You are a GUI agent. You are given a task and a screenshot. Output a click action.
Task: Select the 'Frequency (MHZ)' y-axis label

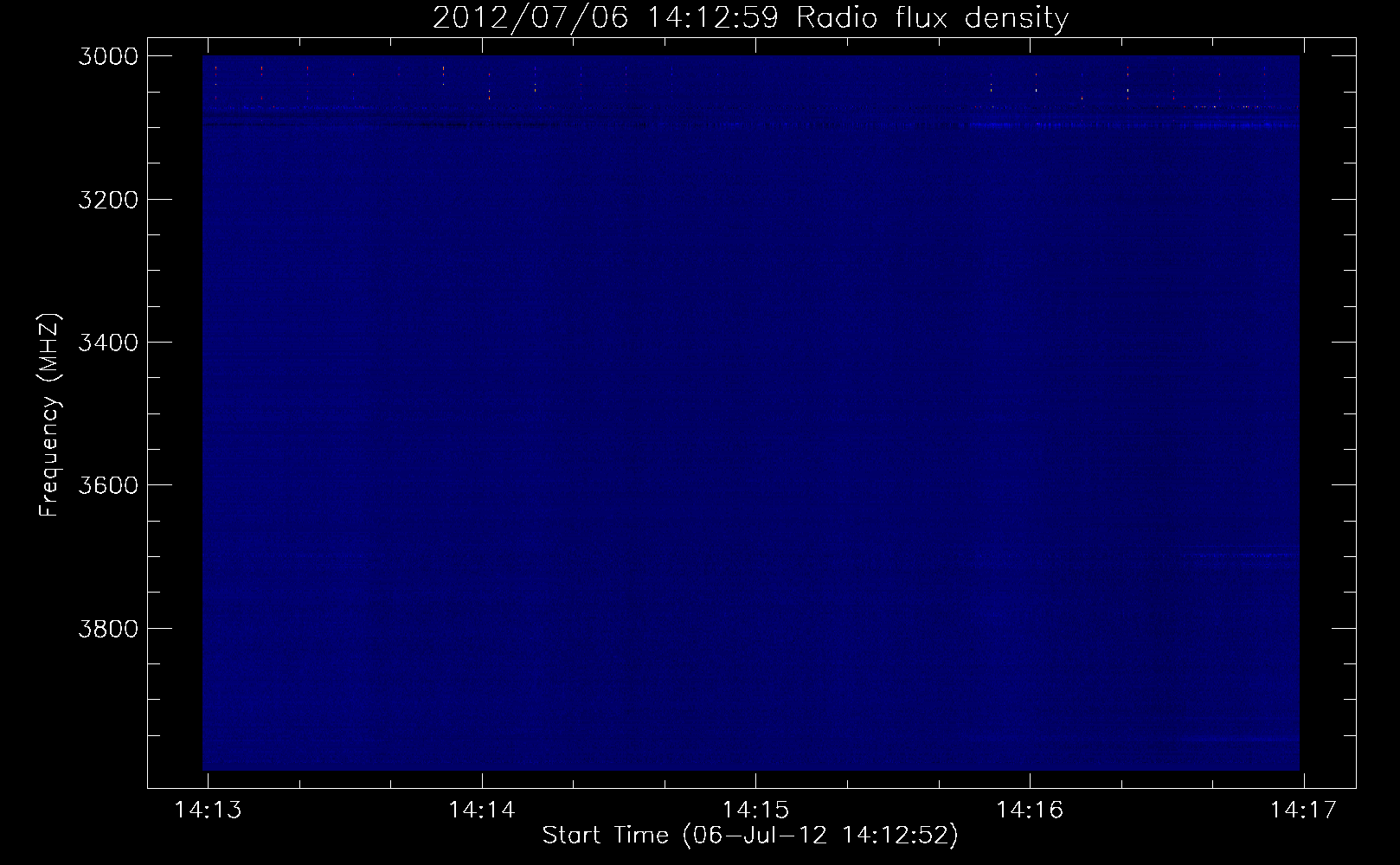49,415
